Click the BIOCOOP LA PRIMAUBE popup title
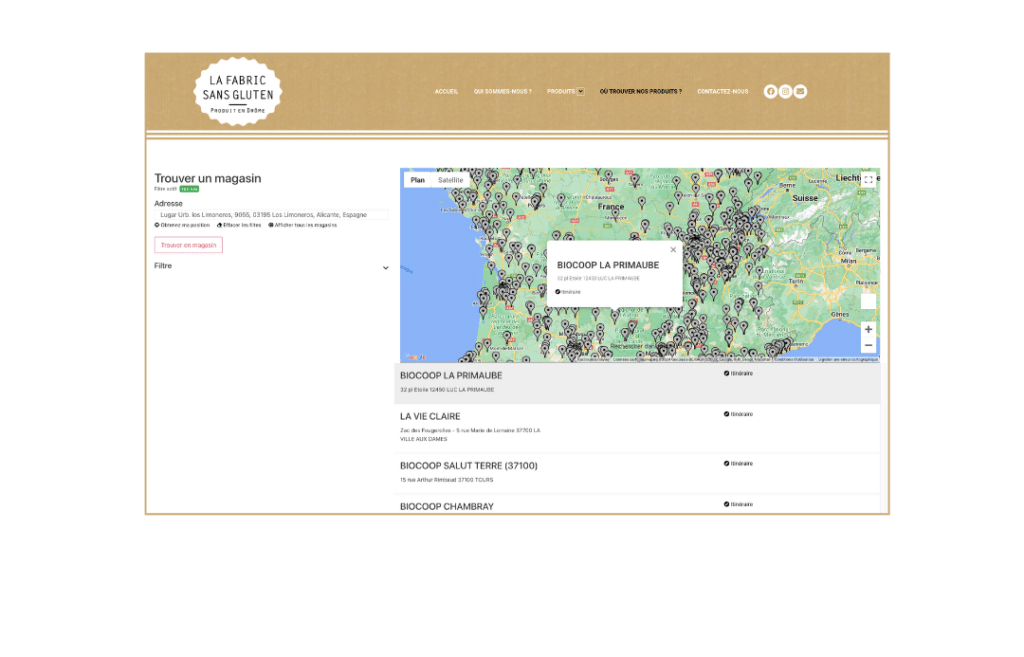Viewport: 1024px width, 657px height. 608,265
